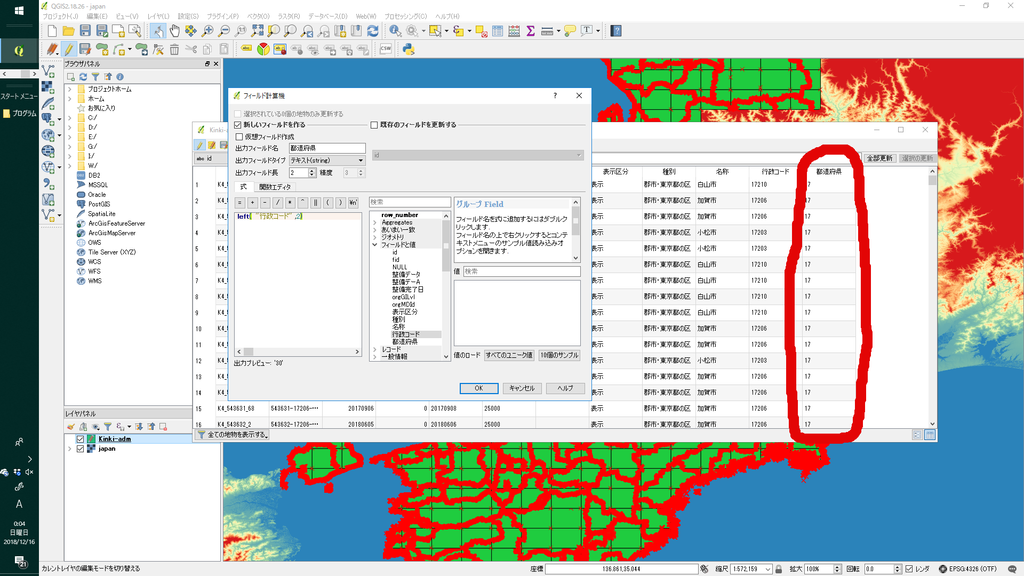1024x576 pixels.
Task: Click OK in the field calculator
Action: pos(479,388)
